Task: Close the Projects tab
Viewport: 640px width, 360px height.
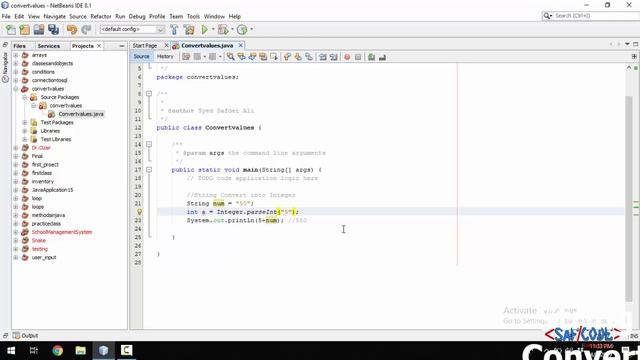Action: tap(99, 46)
